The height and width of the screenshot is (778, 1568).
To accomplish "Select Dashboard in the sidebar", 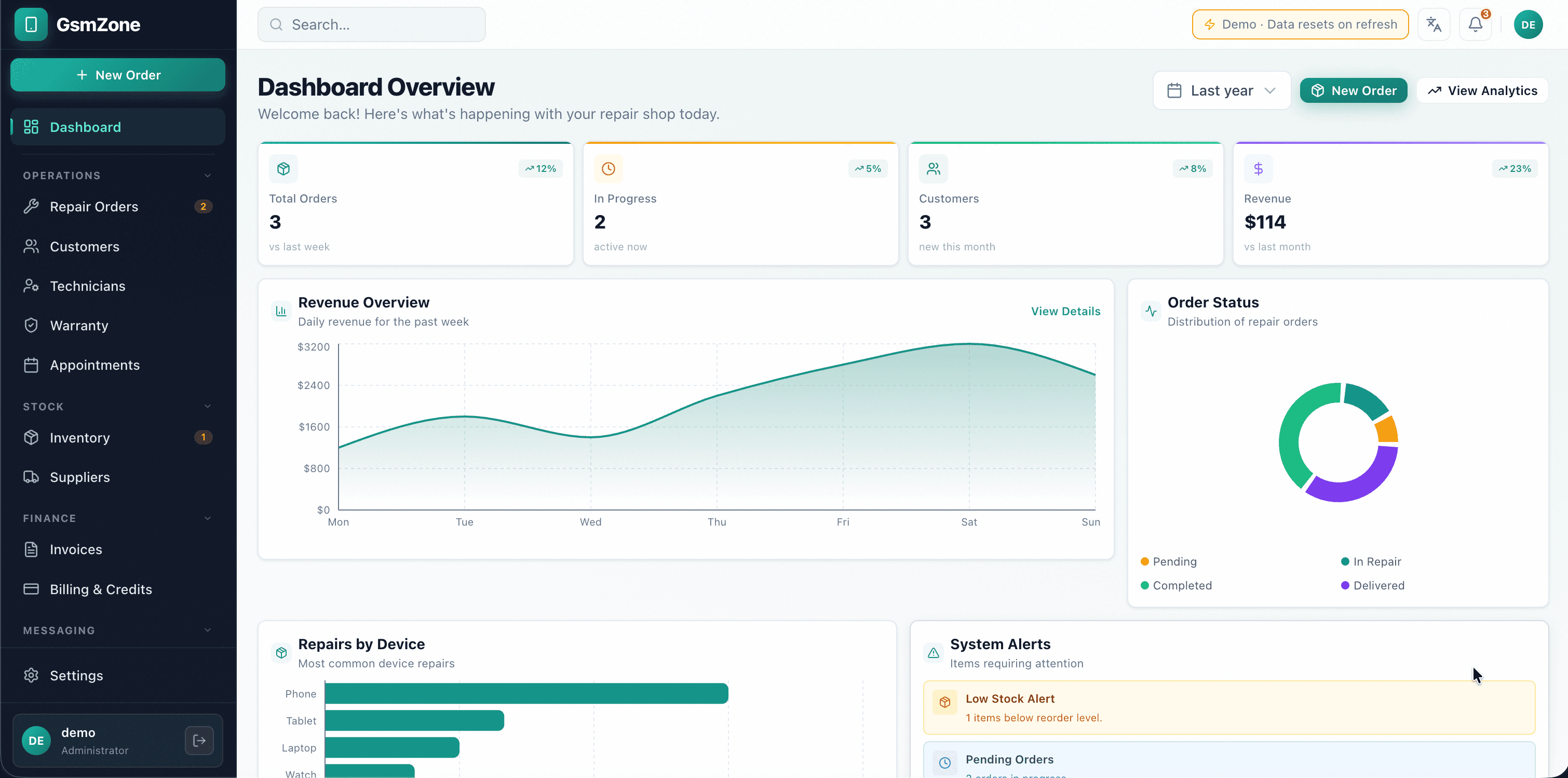I will tap(85, 127).
